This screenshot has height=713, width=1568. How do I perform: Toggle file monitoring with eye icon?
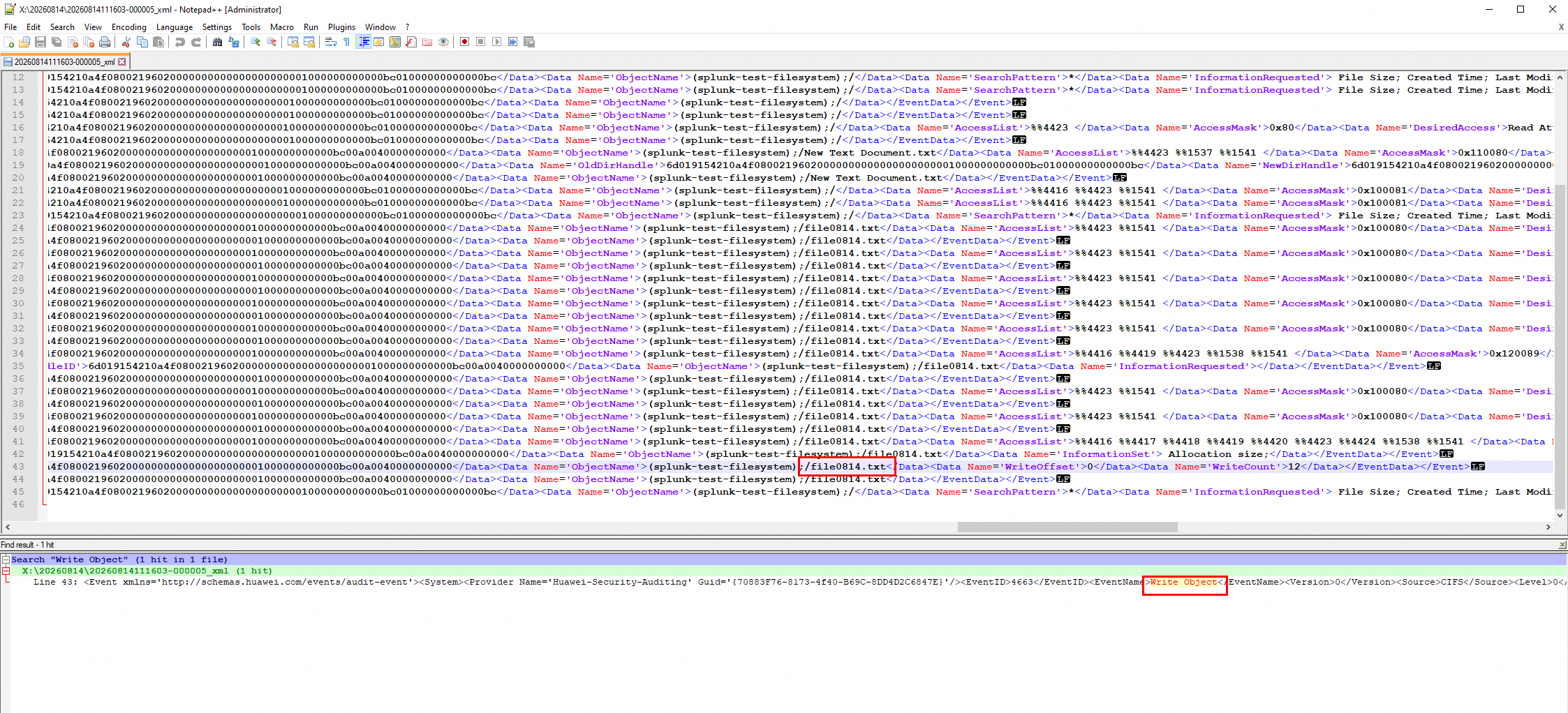[x=443, y=42]
